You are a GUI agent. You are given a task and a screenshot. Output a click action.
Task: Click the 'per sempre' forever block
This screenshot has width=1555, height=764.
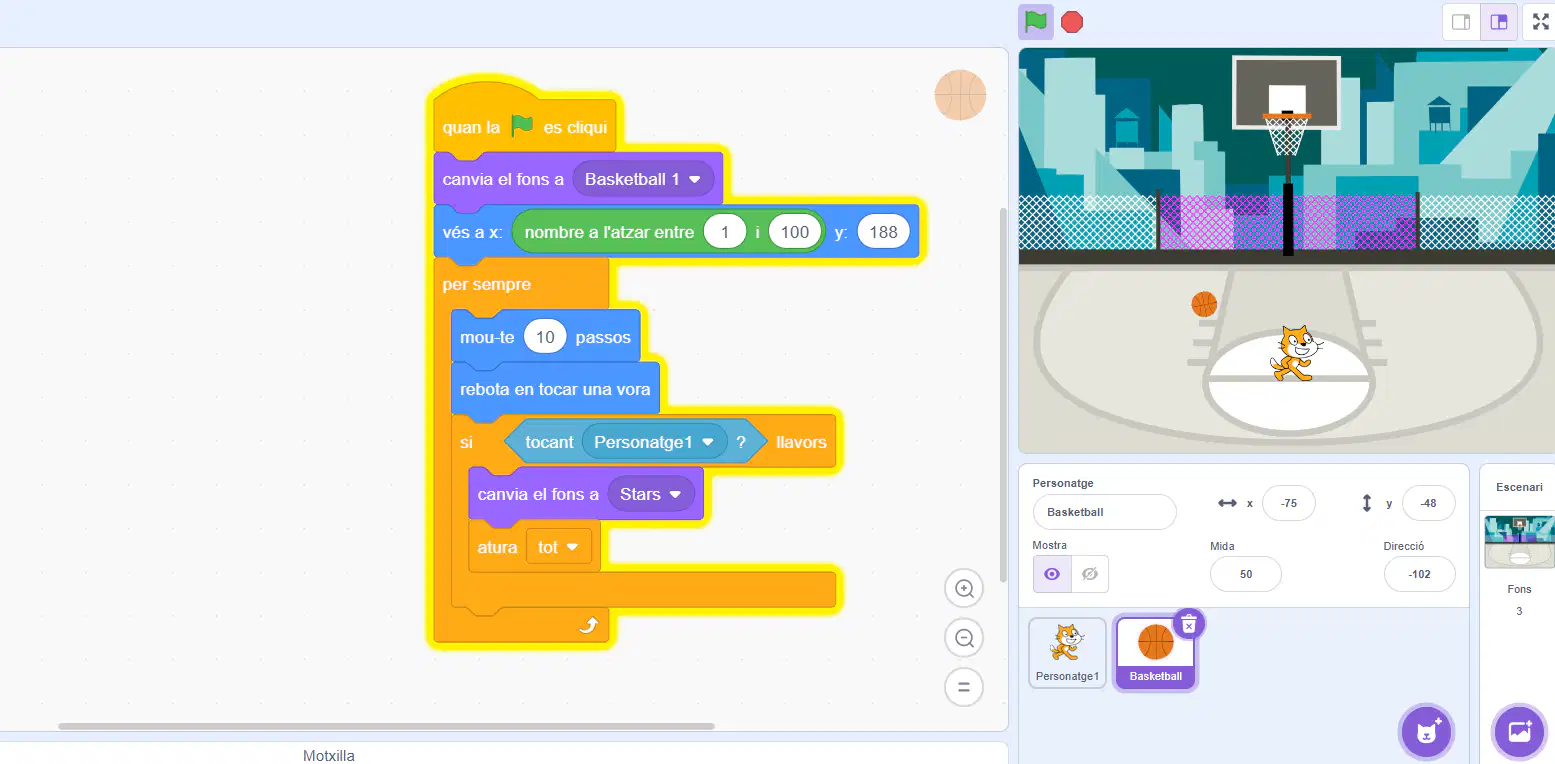(520, 285)
